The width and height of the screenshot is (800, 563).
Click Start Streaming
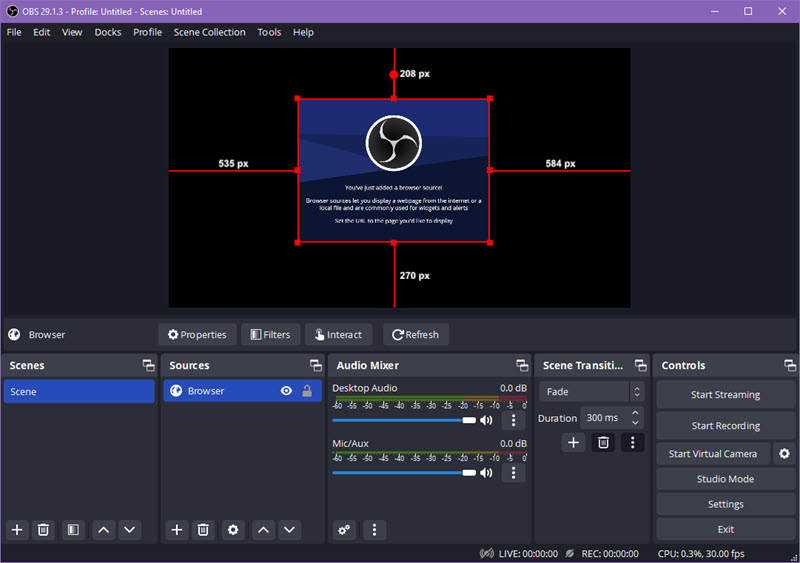click(x=725, y=395)
